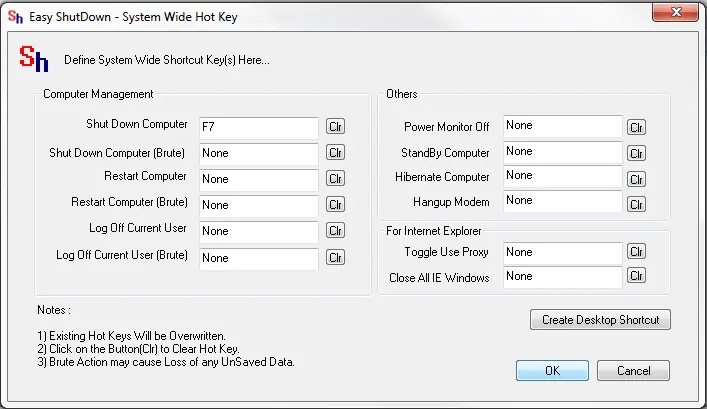
Task: Clear the Shut Down Computer hot key
Action: (336, 127)
